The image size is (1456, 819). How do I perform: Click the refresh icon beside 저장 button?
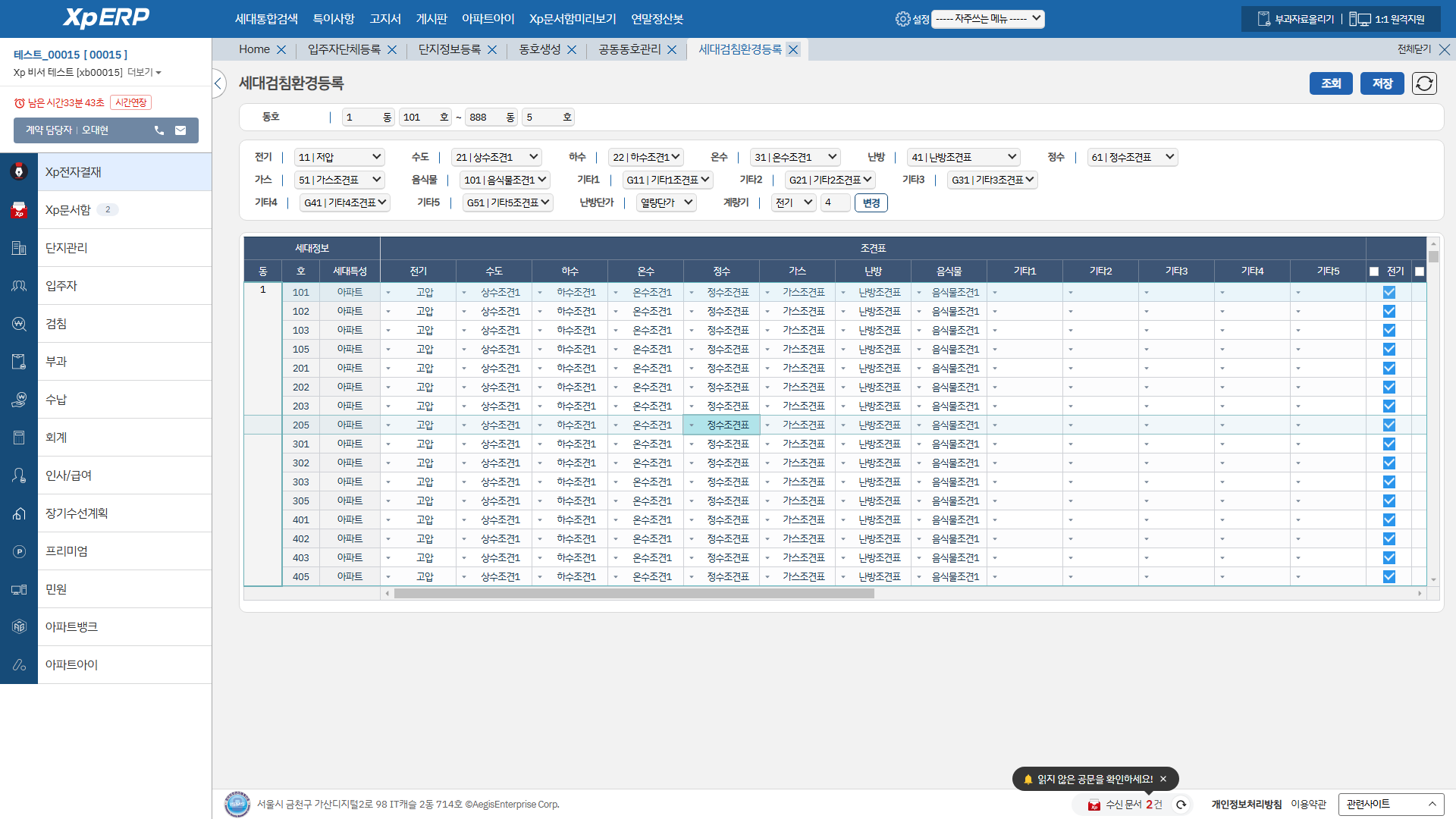(1424, 83)
